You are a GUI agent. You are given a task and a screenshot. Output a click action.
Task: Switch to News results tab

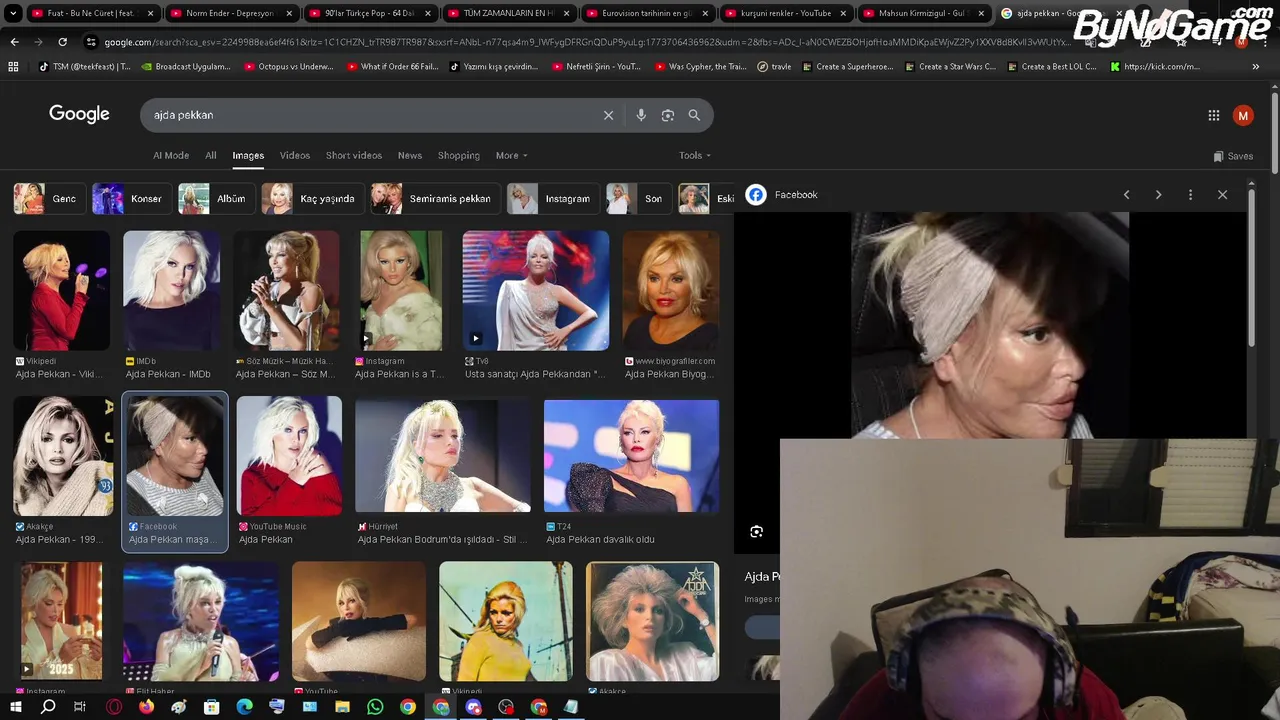pyautogui.click(x=410, y=155)
